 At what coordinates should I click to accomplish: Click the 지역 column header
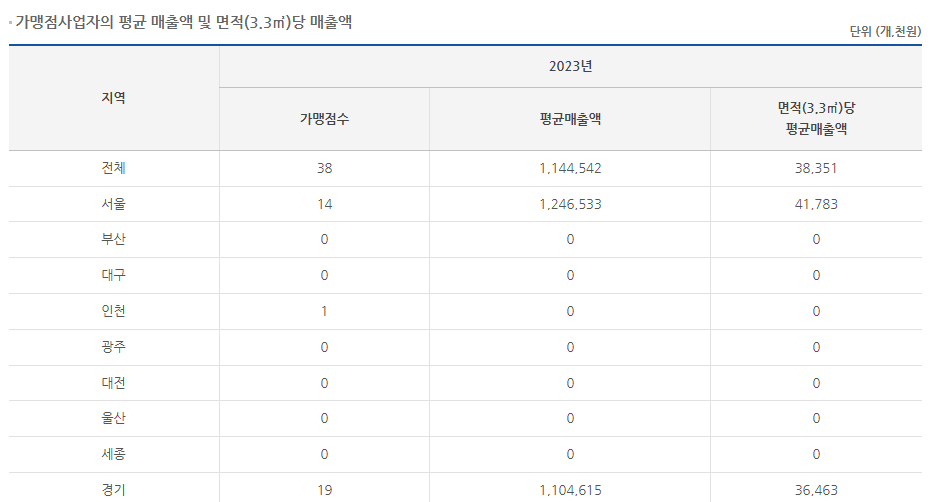[x=113, y=98]
